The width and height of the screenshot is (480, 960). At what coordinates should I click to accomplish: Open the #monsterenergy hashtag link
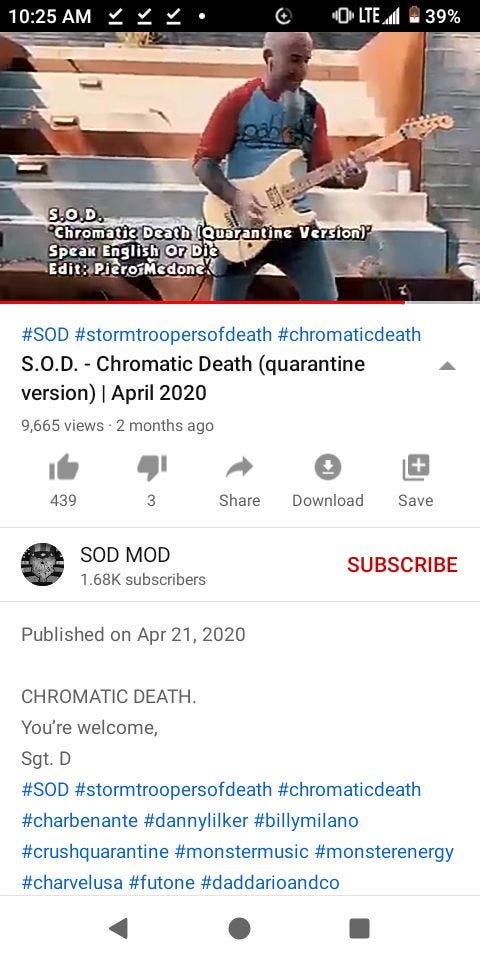click(384, 852)
